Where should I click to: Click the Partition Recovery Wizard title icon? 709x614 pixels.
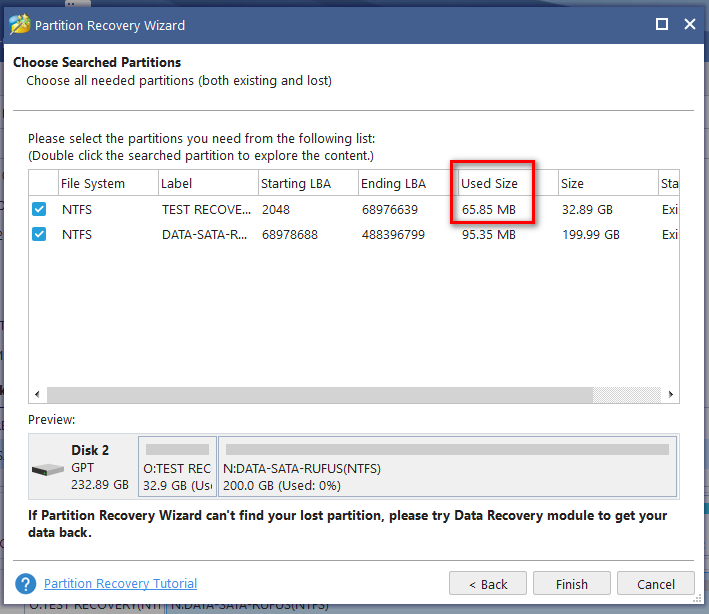[x=19, y=24]
